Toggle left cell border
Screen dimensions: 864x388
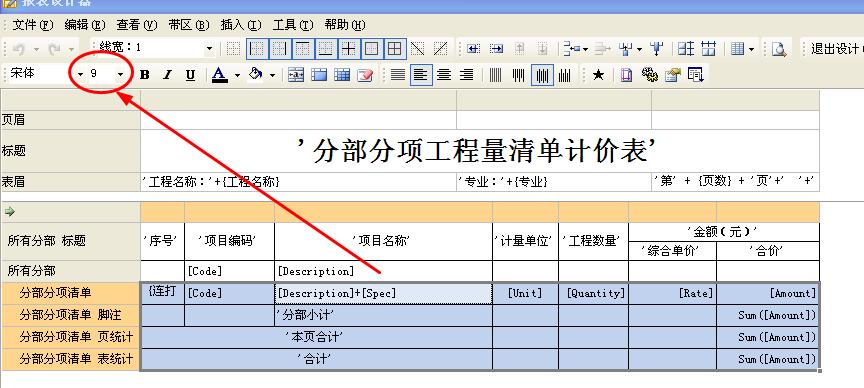[257, 49]
